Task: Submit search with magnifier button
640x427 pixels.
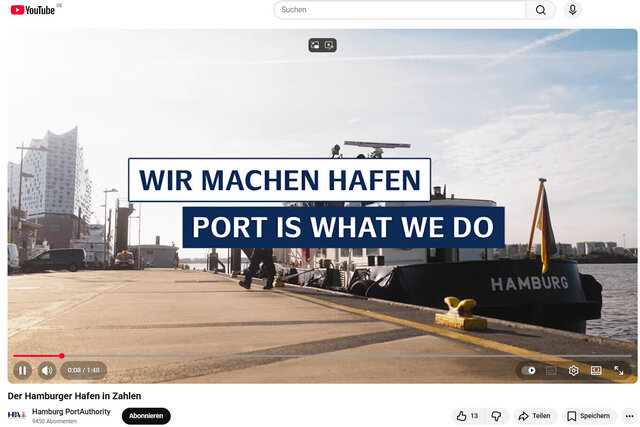Action: [x=540, y=10]
